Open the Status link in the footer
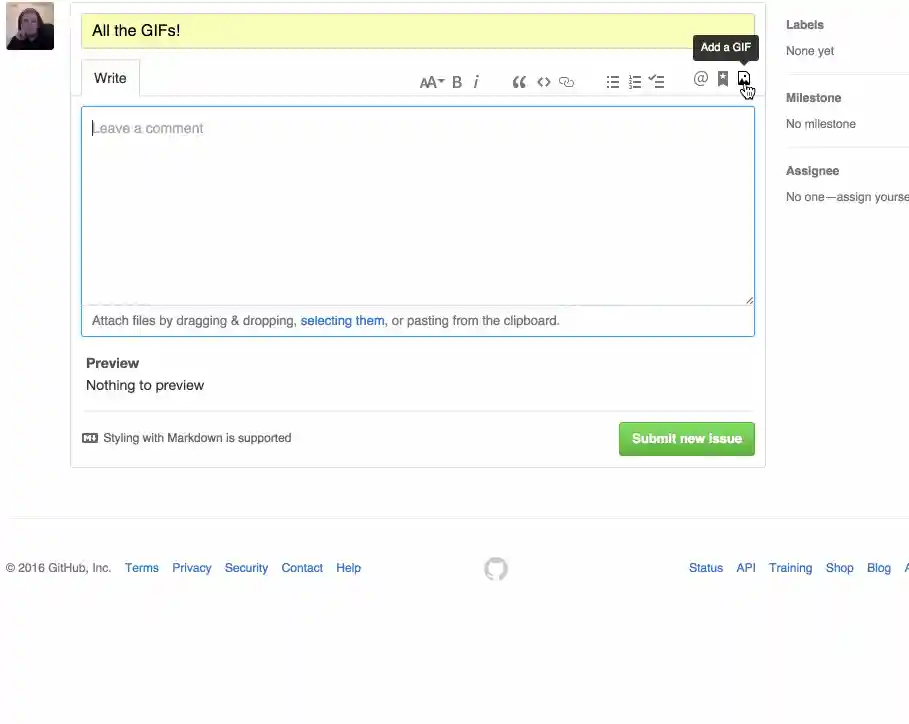Image resolution: width=909 pixels, height=724 pixels. (705, 567)
